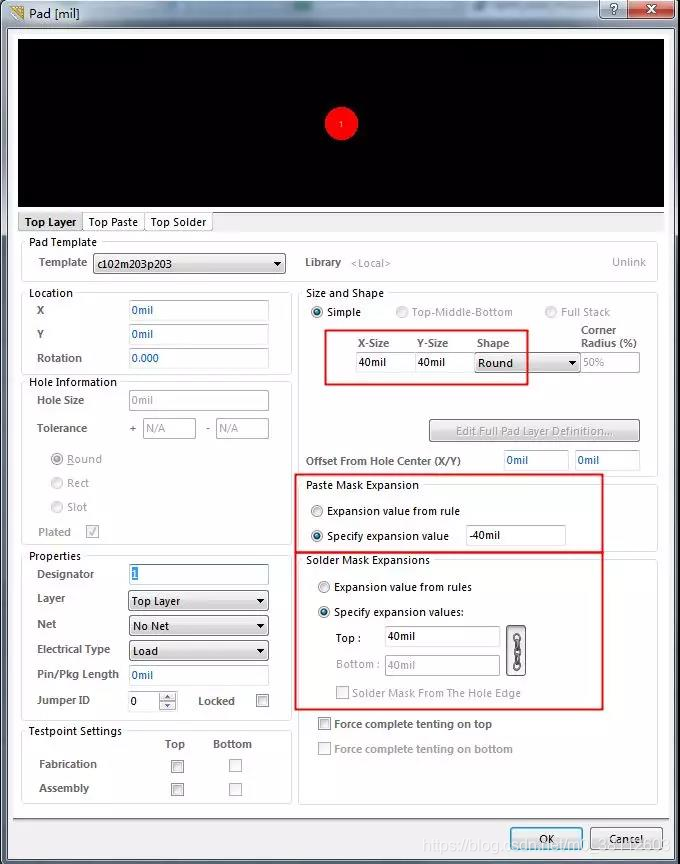Click the Cancel button

[626, 839]
